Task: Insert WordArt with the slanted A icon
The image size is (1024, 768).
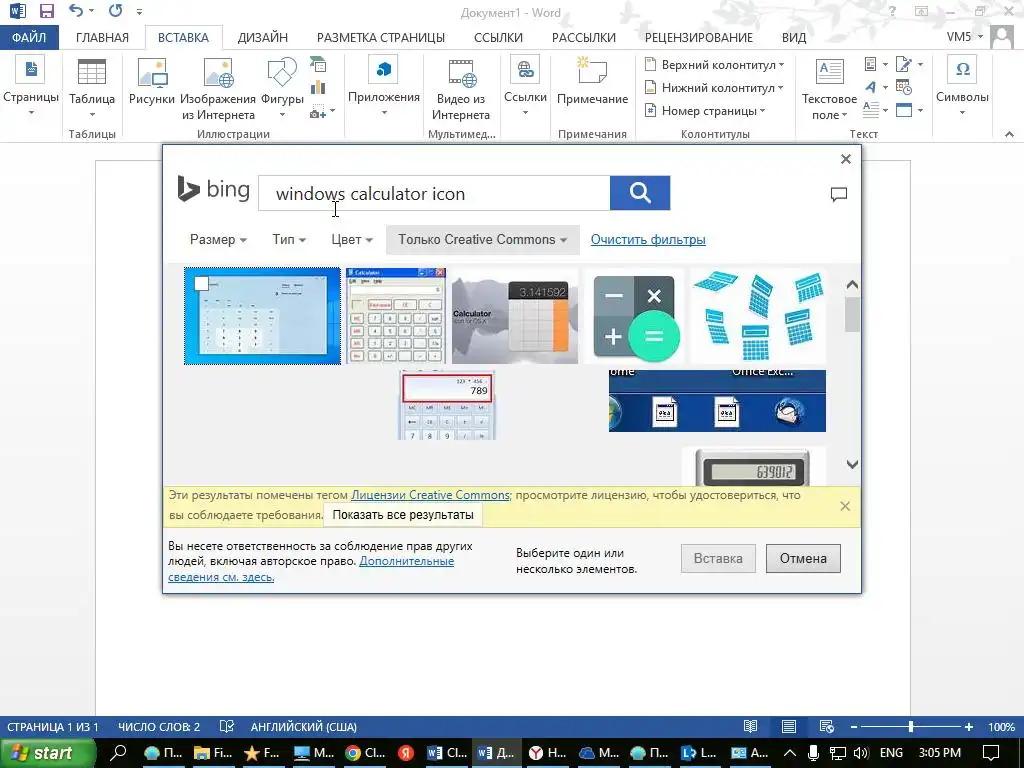Action: pyautogui.click(x=871, y=87)
